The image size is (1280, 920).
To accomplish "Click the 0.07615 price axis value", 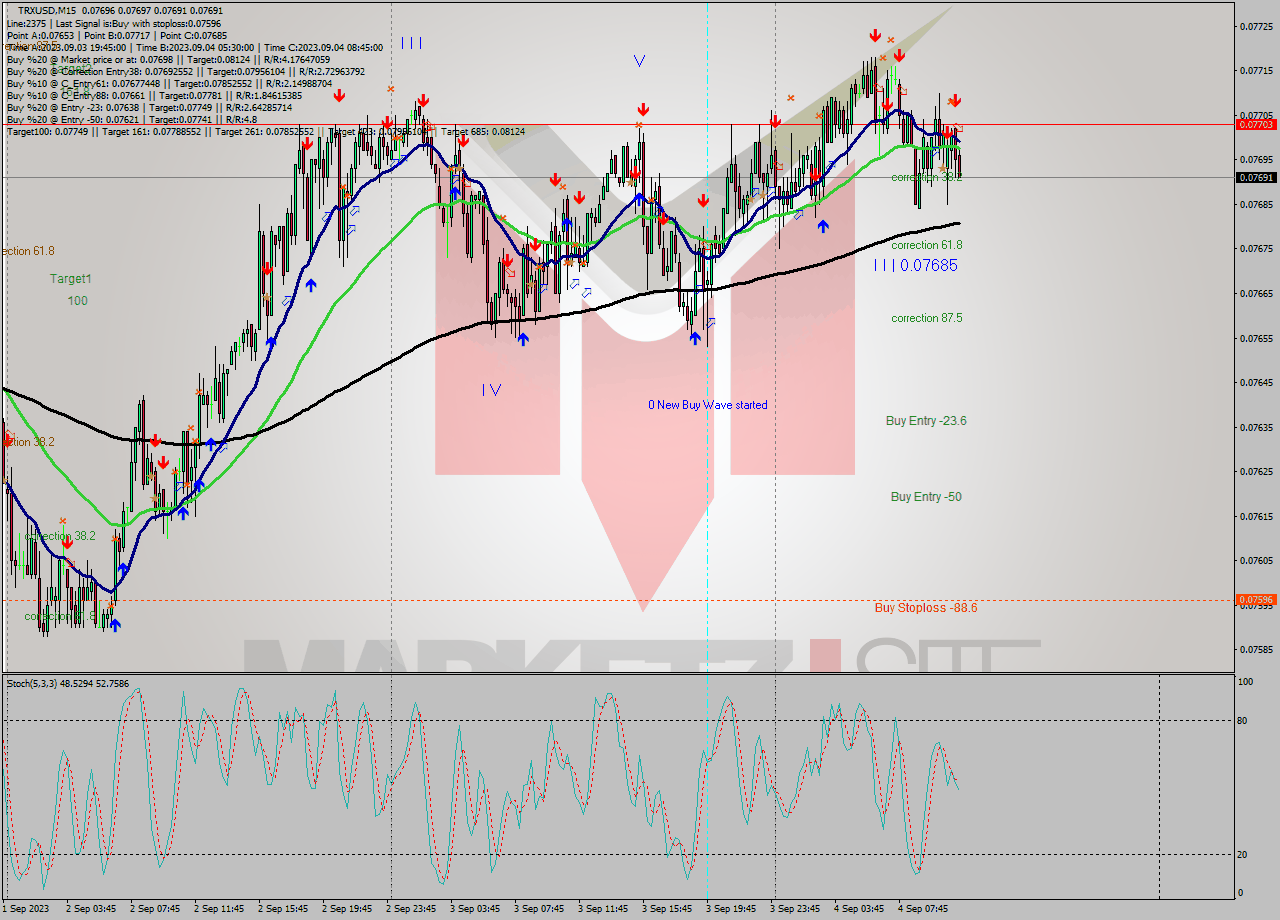I will pos(1256,516).
